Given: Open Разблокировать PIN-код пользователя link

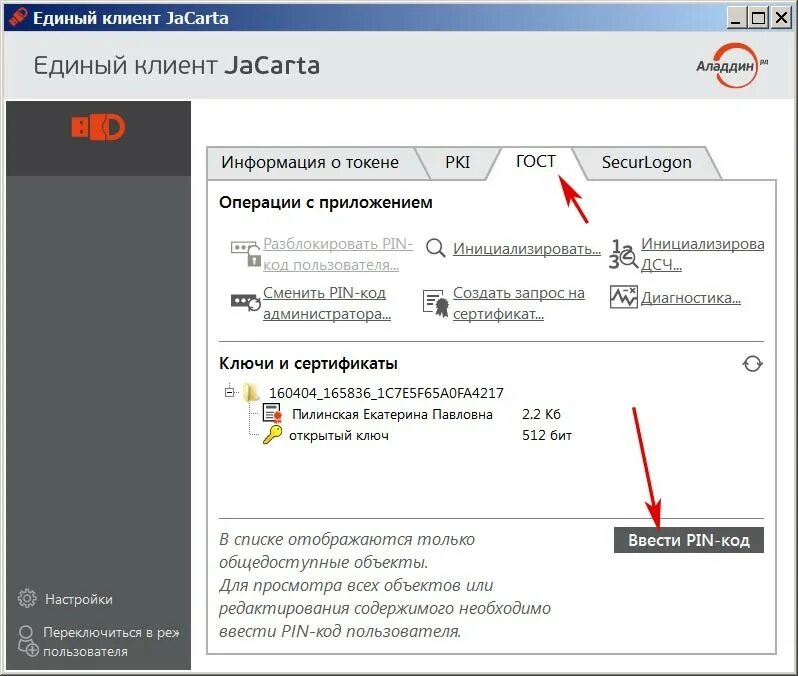Looking at the screenshot, I should pos(338,254).
